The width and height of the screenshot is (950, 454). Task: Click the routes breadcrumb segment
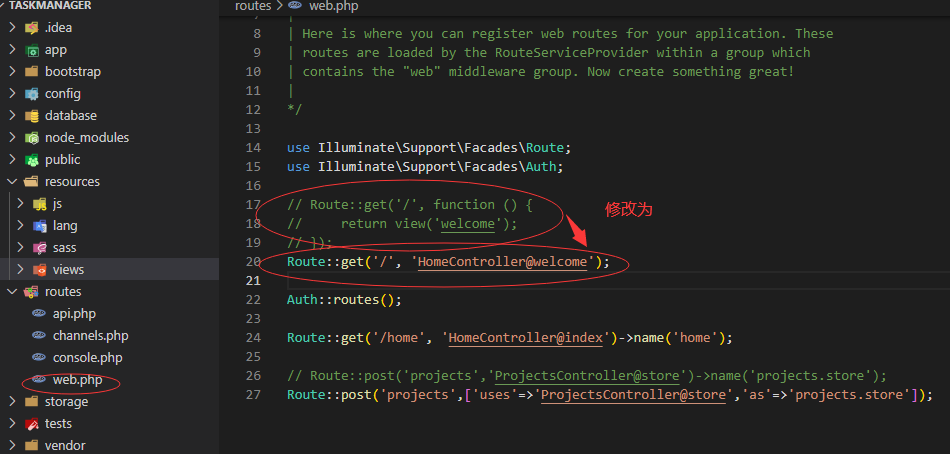point(253,6)
